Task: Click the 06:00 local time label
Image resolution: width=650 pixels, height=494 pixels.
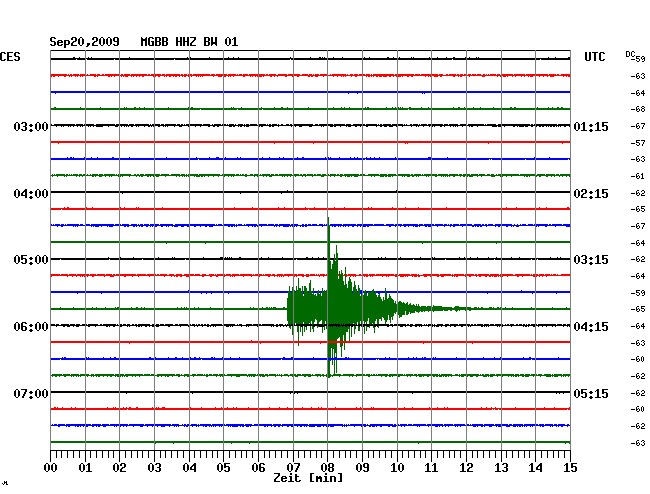Action: point(31,327)
